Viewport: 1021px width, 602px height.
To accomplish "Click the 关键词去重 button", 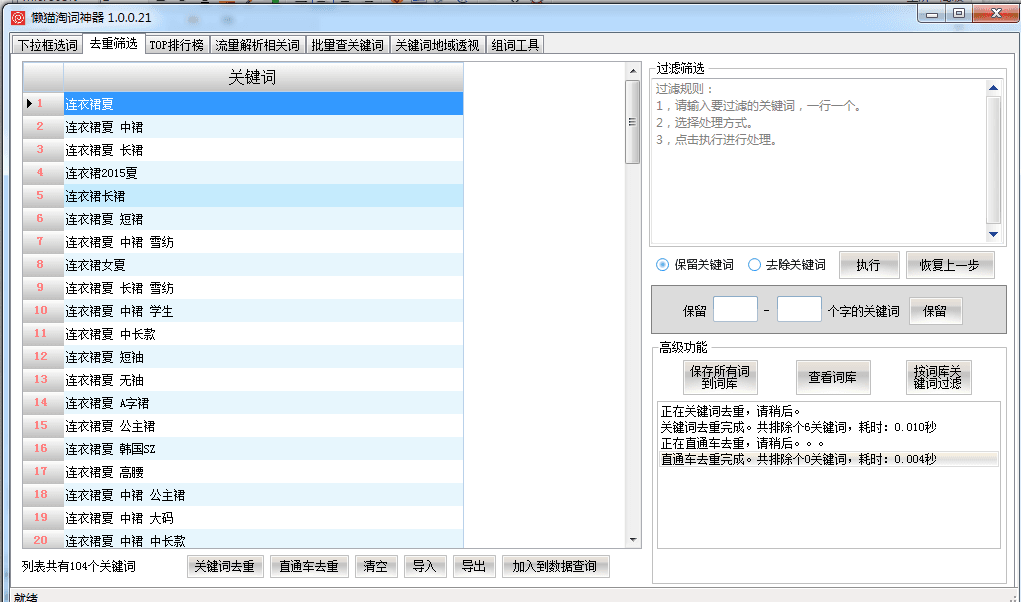I will pos(224,567).
